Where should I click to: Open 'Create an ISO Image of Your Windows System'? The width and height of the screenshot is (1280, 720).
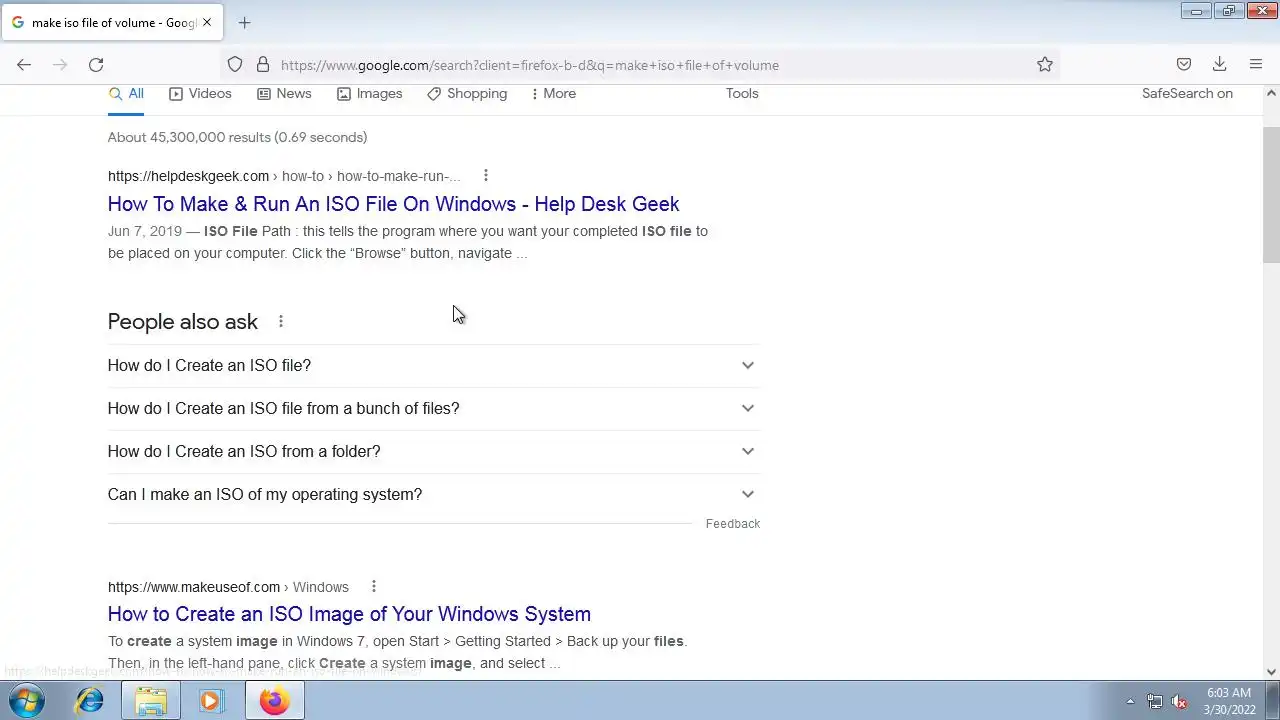pos(349,614)
